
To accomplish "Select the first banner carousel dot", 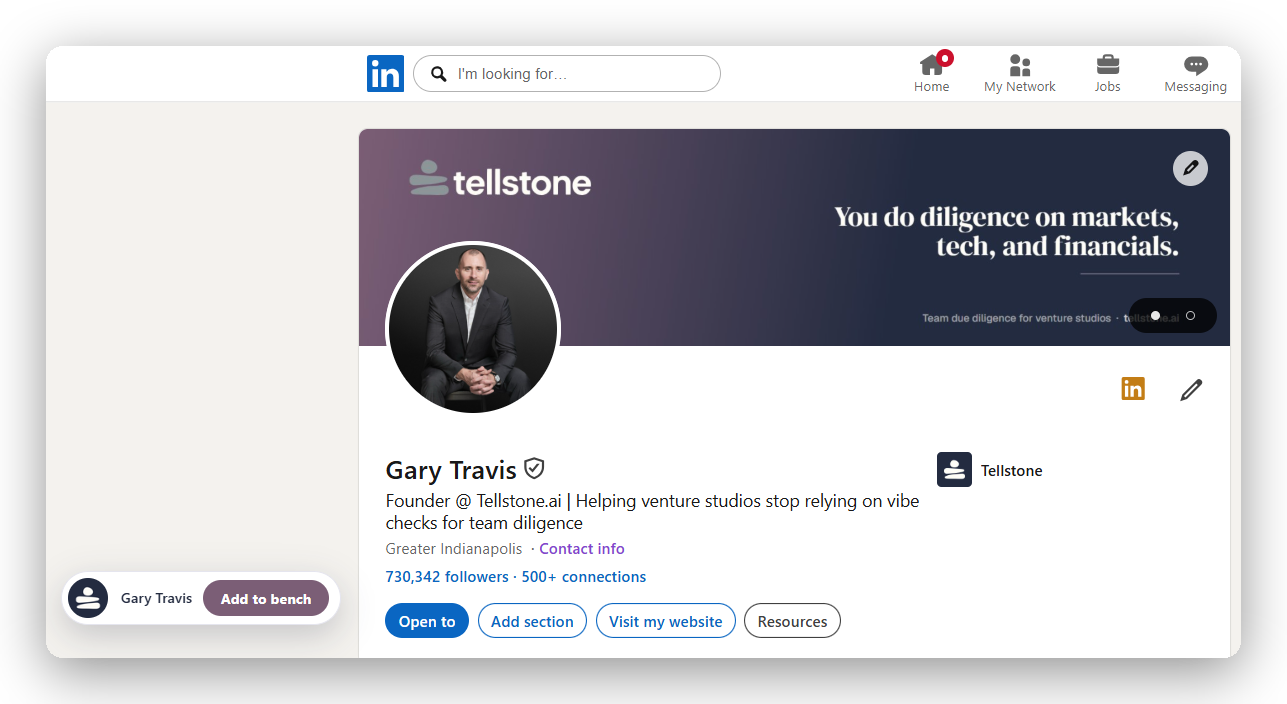I will point(1156,315).
